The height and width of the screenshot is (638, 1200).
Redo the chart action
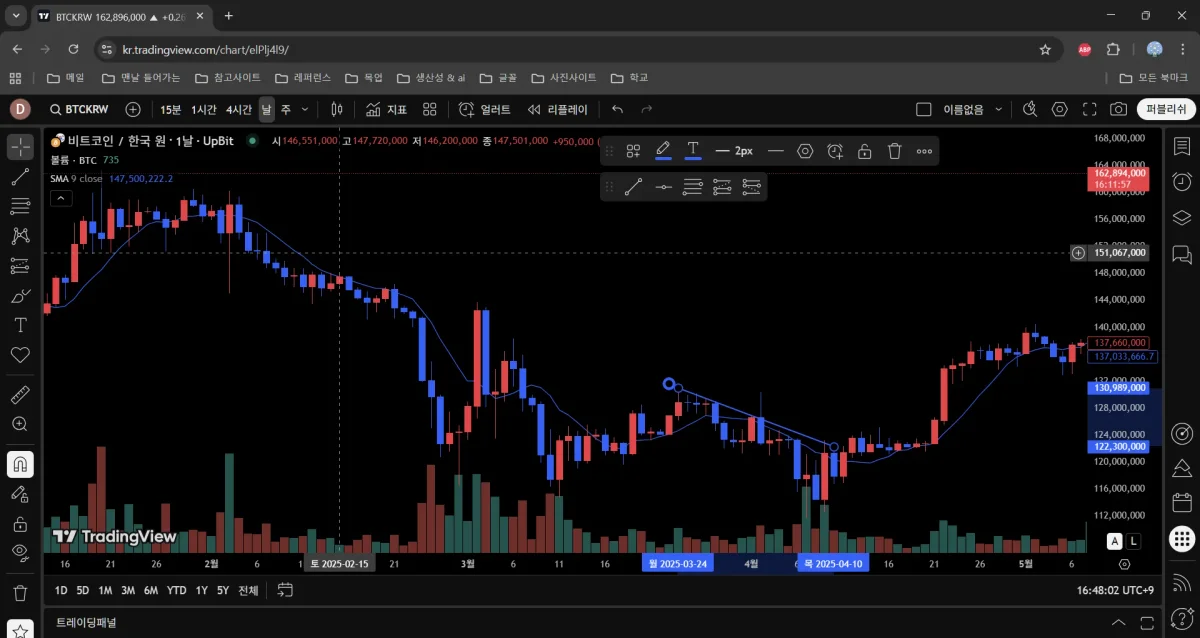[x=646, y=109]
